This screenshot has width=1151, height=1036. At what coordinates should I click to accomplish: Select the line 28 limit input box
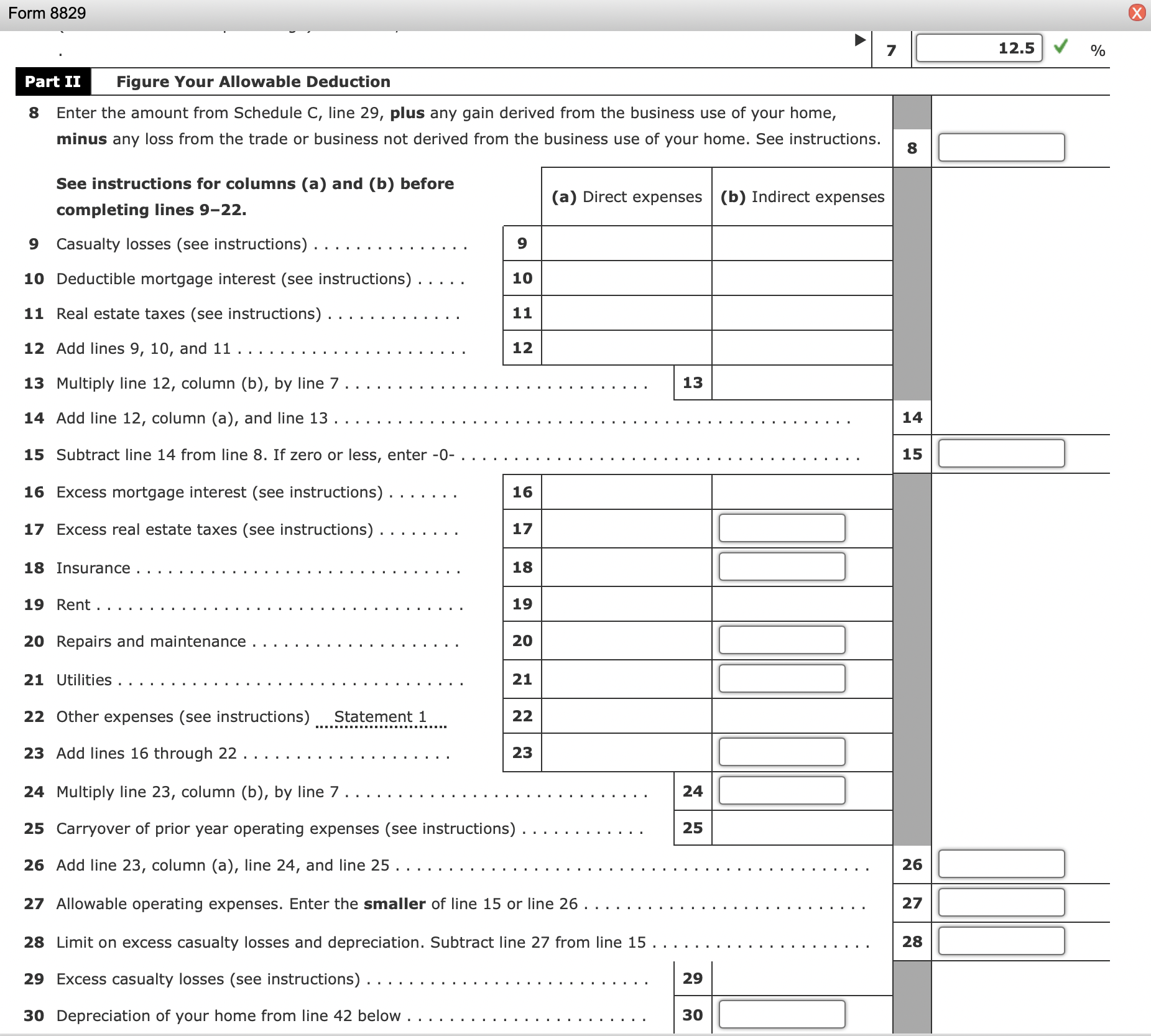(1001, 941)
